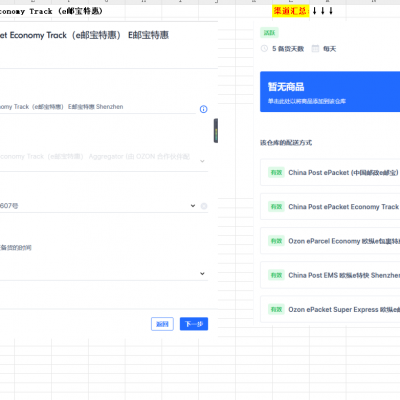Click the blue info icon beside warehouse name
Screen dimensions: 400x400
[203, 109]
